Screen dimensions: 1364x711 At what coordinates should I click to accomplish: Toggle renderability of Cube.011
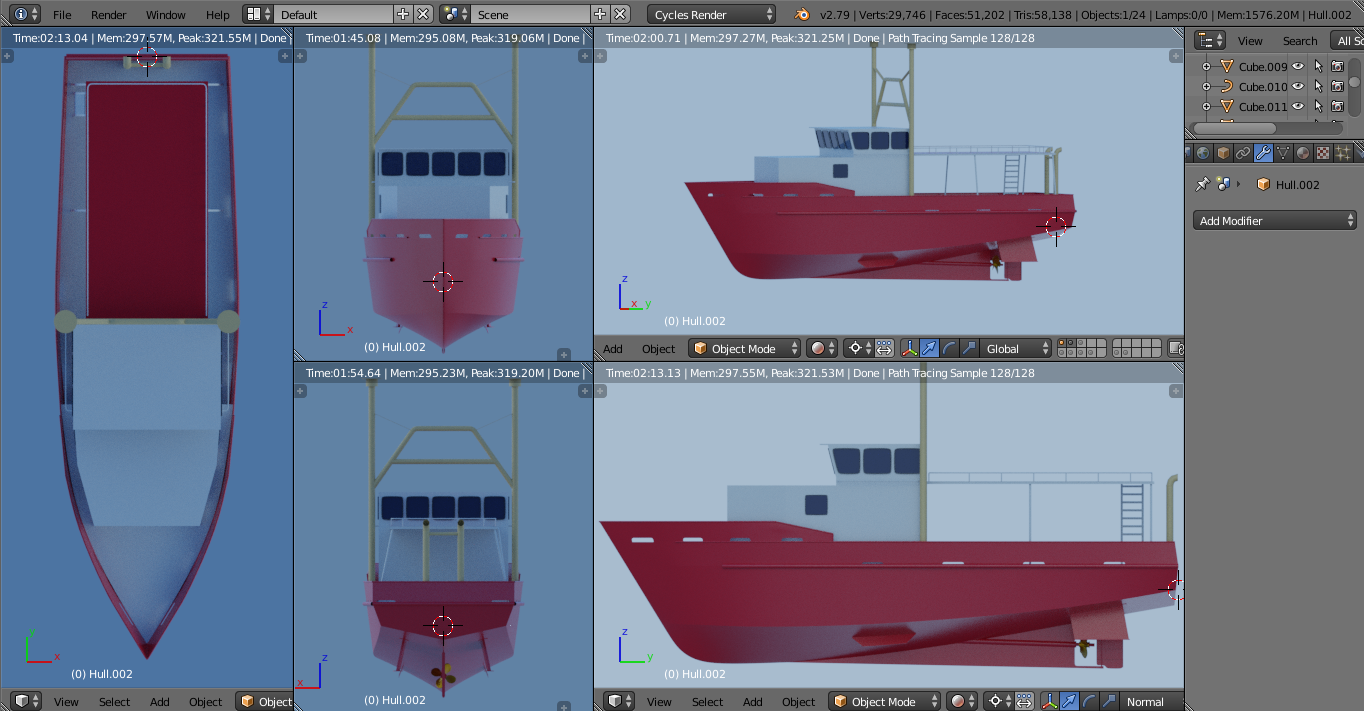pyautogui.click(x=1337, y=106)
